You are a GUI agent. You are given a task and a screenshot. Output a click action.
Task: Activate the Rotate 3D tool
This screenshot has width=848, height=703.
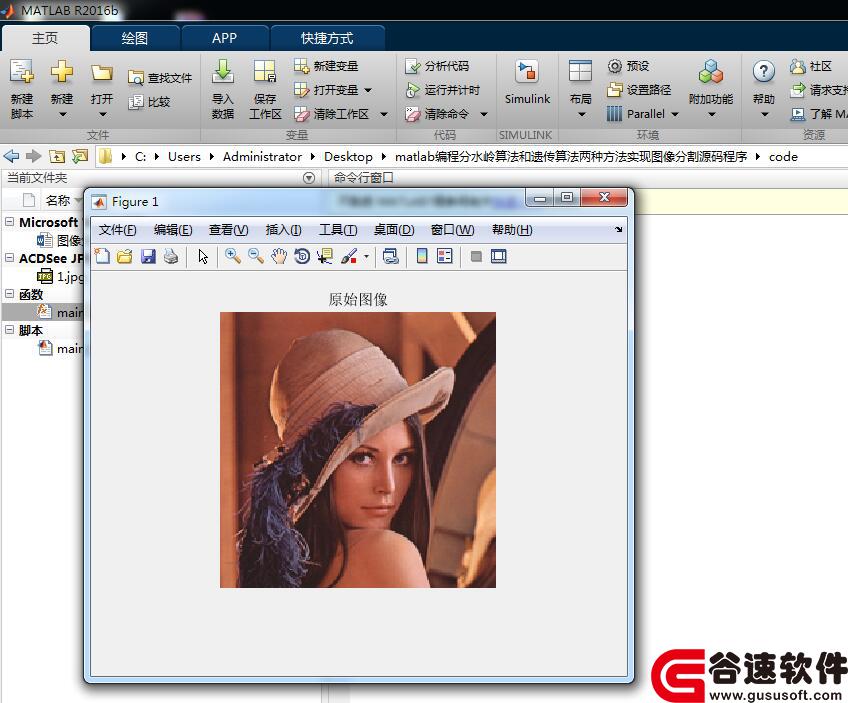pyautogui.click(x=302, y=256)
